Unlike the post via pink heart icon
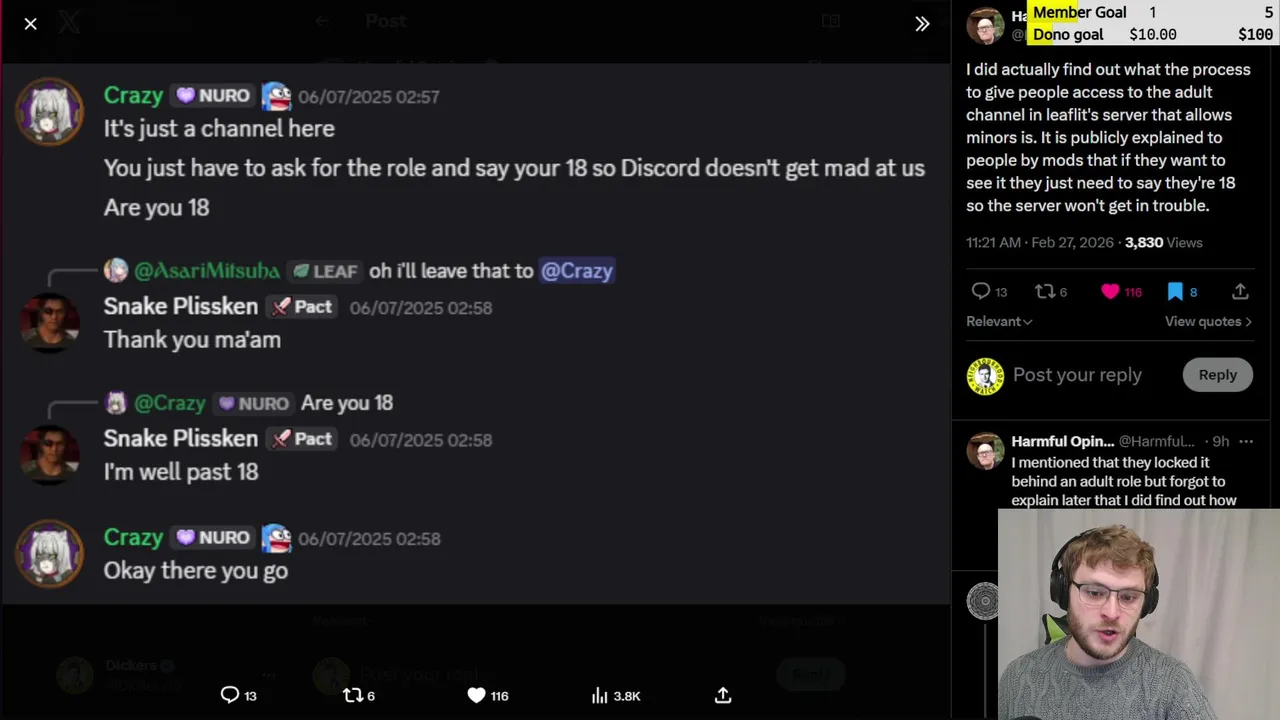The height and width of the screenshot is (720, 1280). (x=1110, y=291)
